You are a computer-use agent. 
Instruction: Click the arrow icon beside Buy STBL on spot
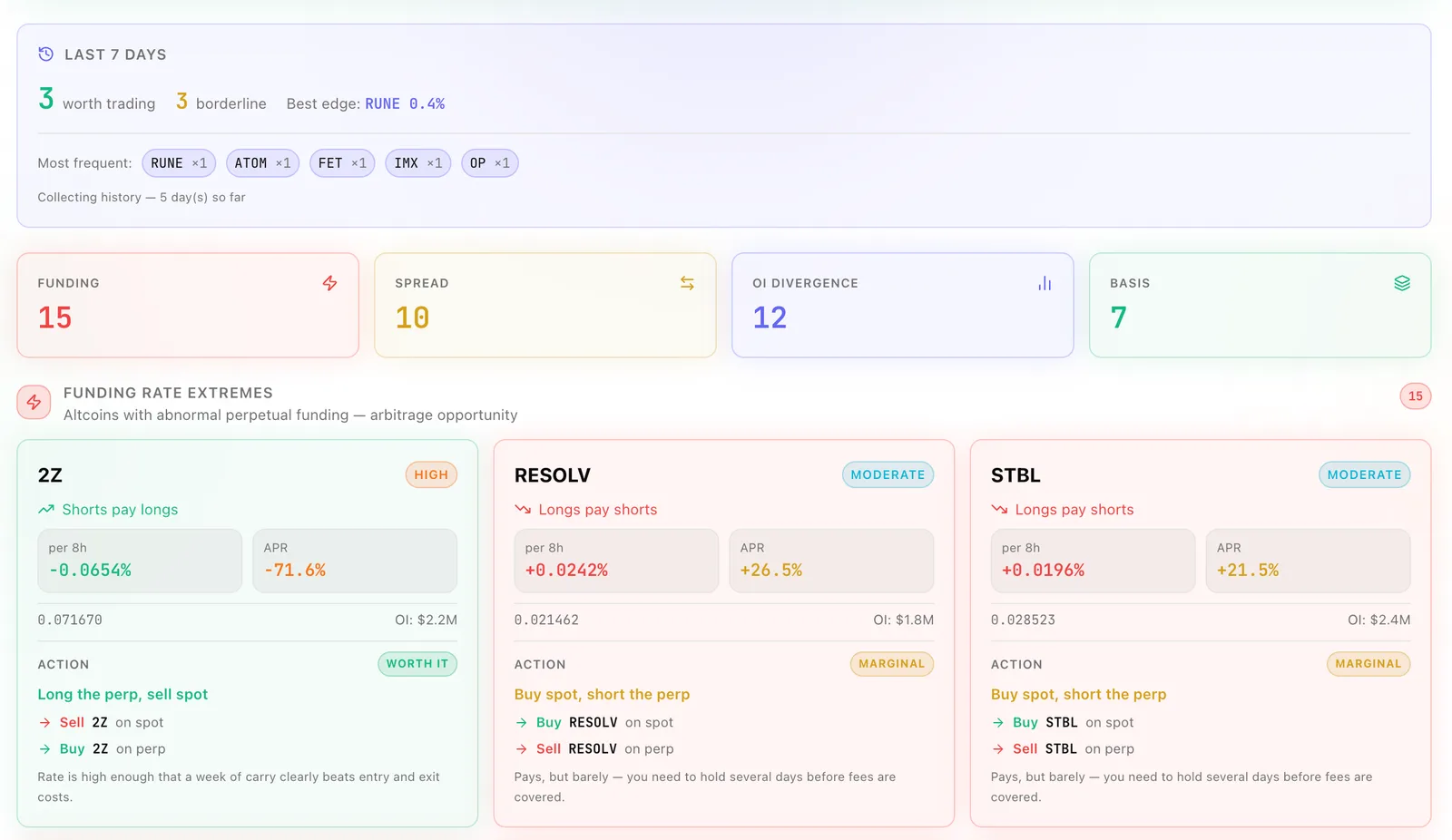(x=997, y=723)
